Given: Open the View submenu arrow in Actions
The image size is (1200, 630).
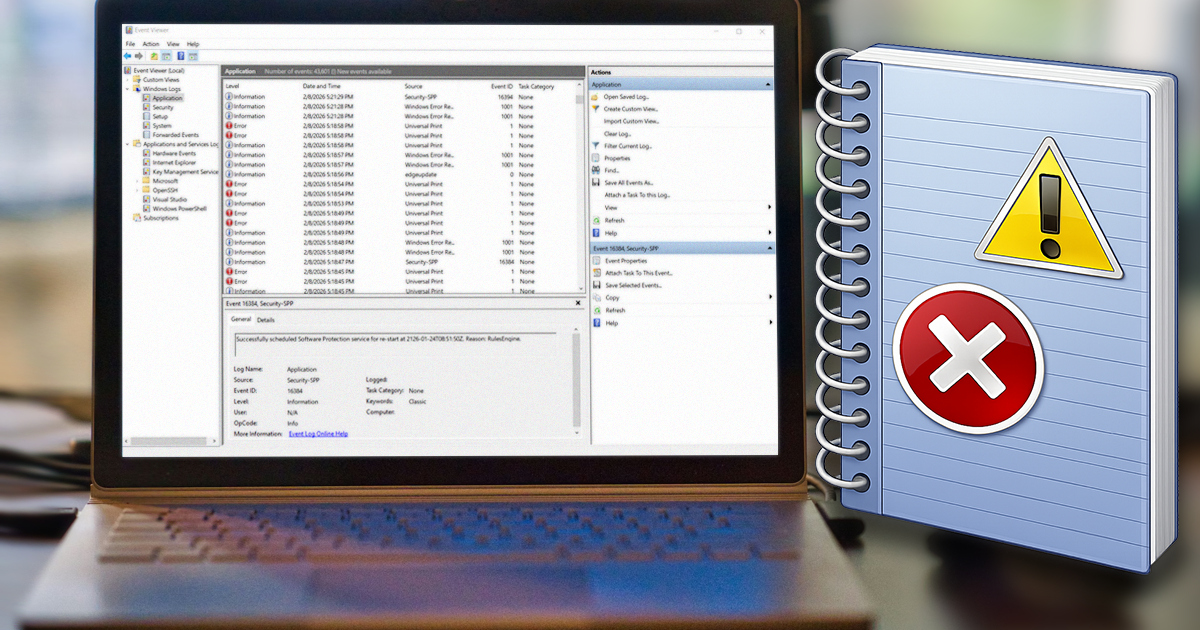Looking at the screenshot, I should (x=769, y=207).
